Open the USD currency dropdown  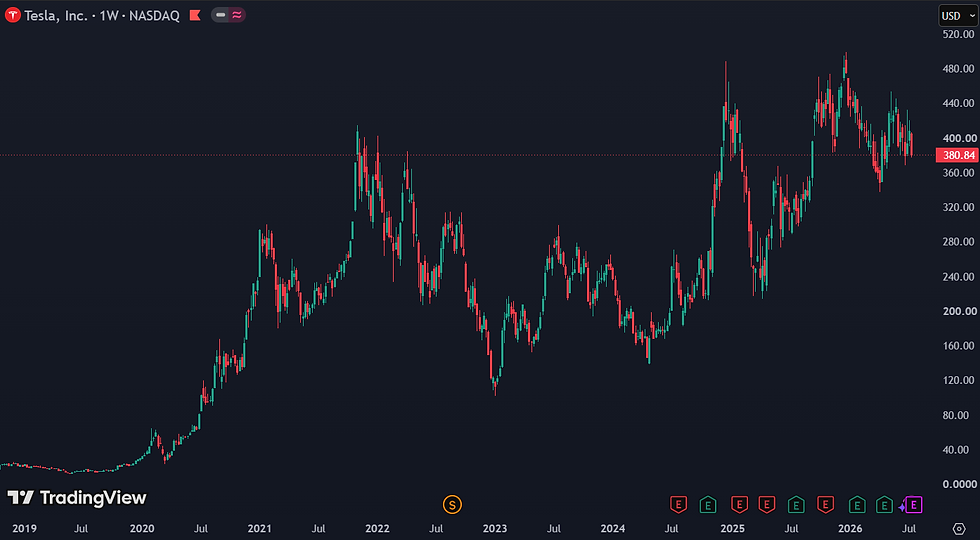(958, 16)
